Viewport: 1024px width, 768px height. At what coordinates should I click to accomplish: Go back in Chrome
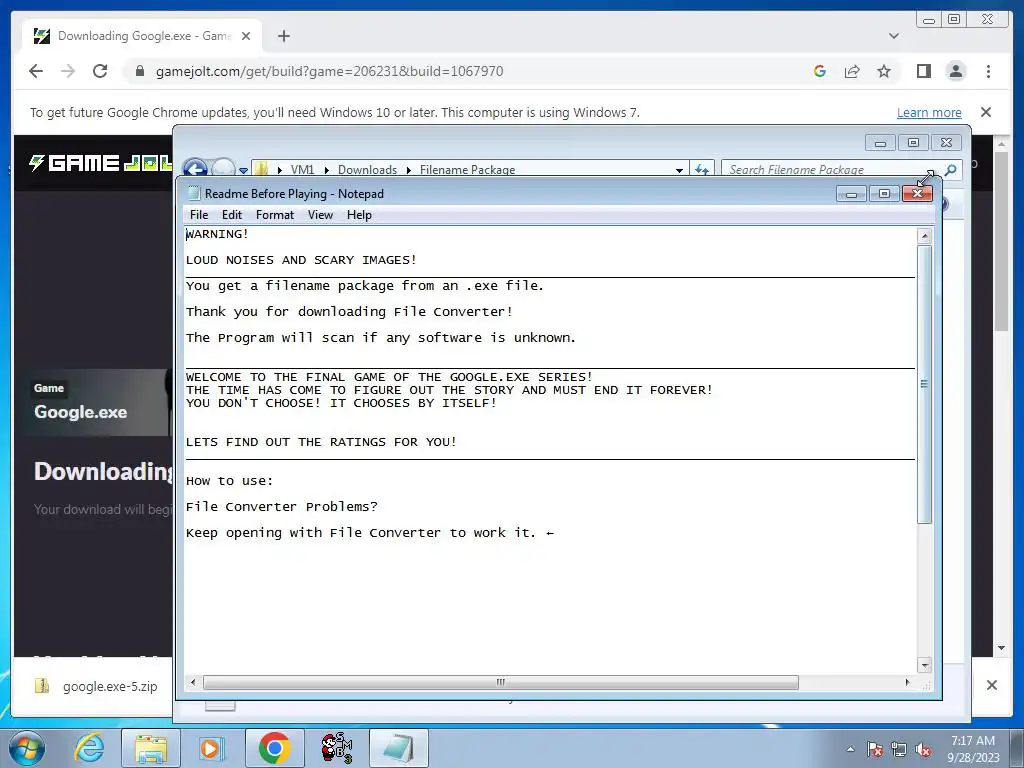point(36,71)
